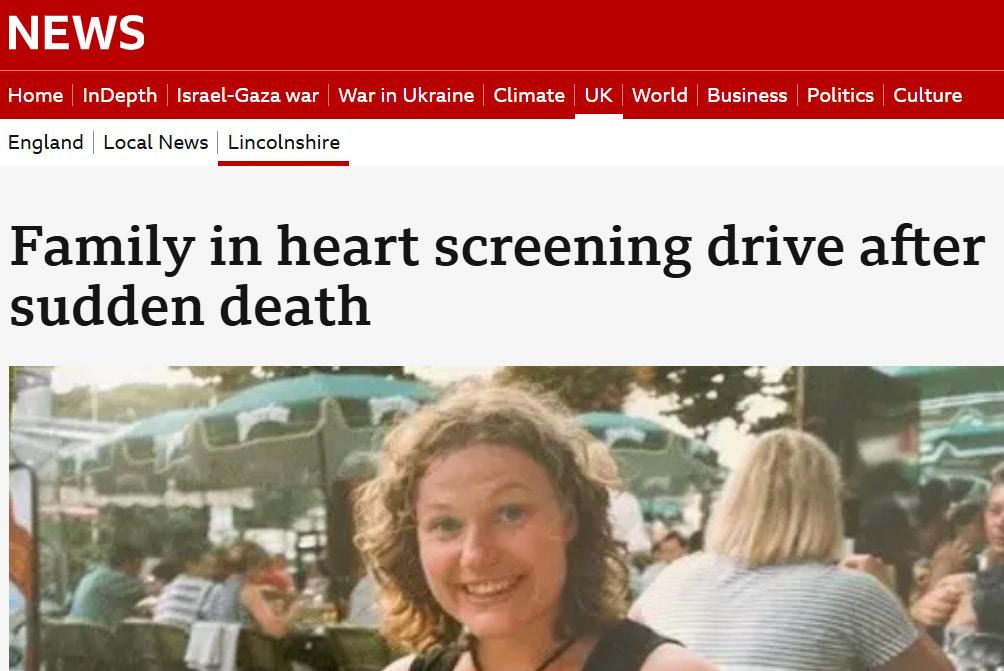Open the Politics section

[840, 95]
